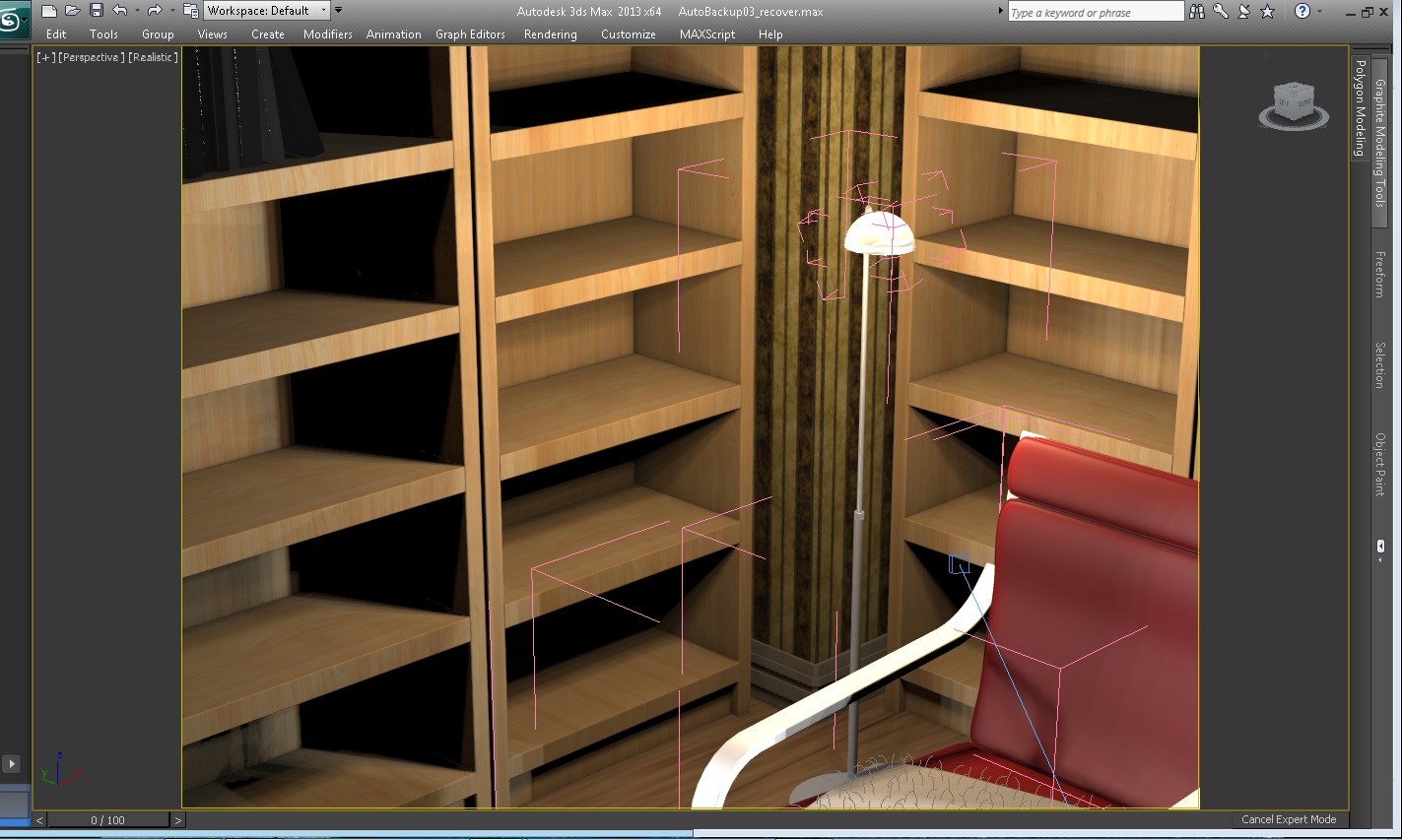The height and width of the screenshot is (840, 1402).
Task: Create a new scene with the New icon
Action: coord(48,11)
